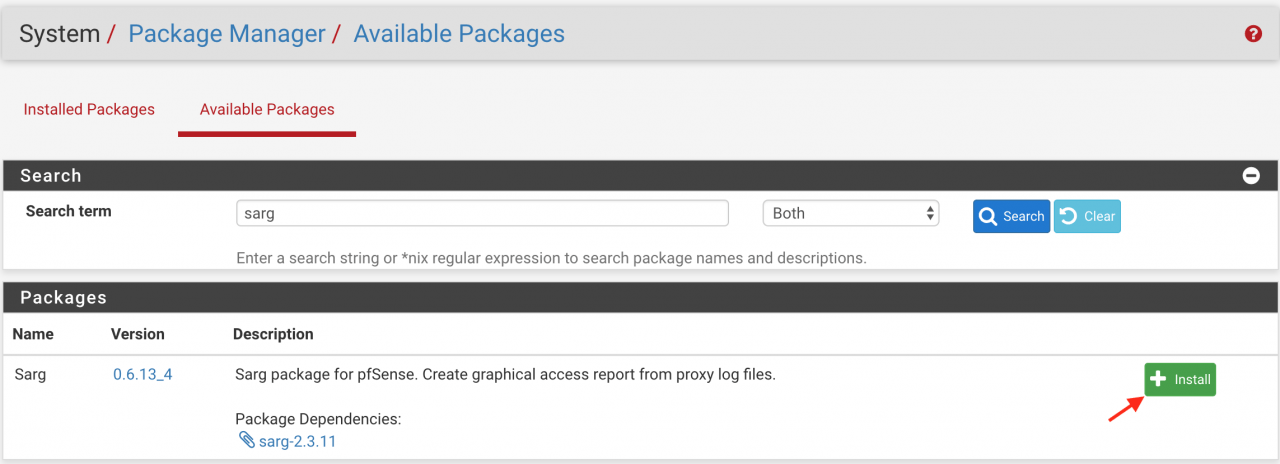Focus the Search term input field
The image size is (1280, 464).
[x=482, y=213]
